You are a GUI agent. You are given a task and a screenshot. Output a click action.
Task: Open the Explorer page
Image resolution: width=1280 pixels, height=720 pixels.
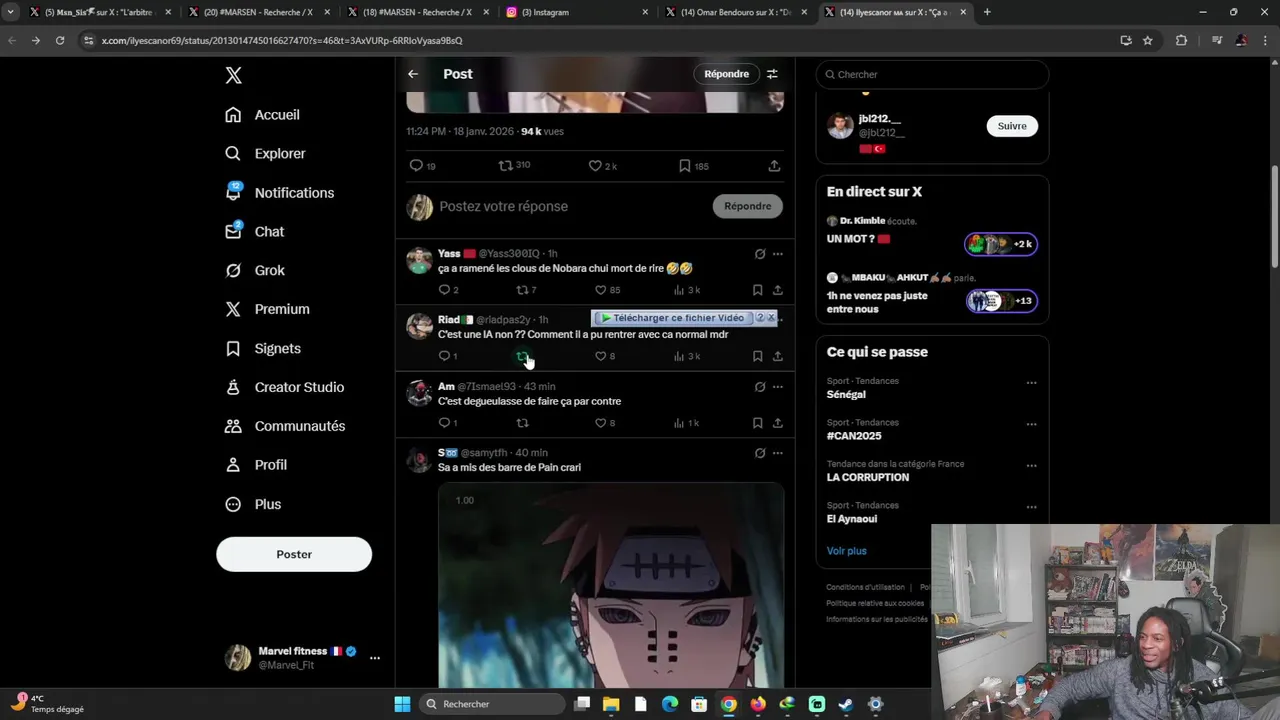pyautogui.click(x=265, y=154)
